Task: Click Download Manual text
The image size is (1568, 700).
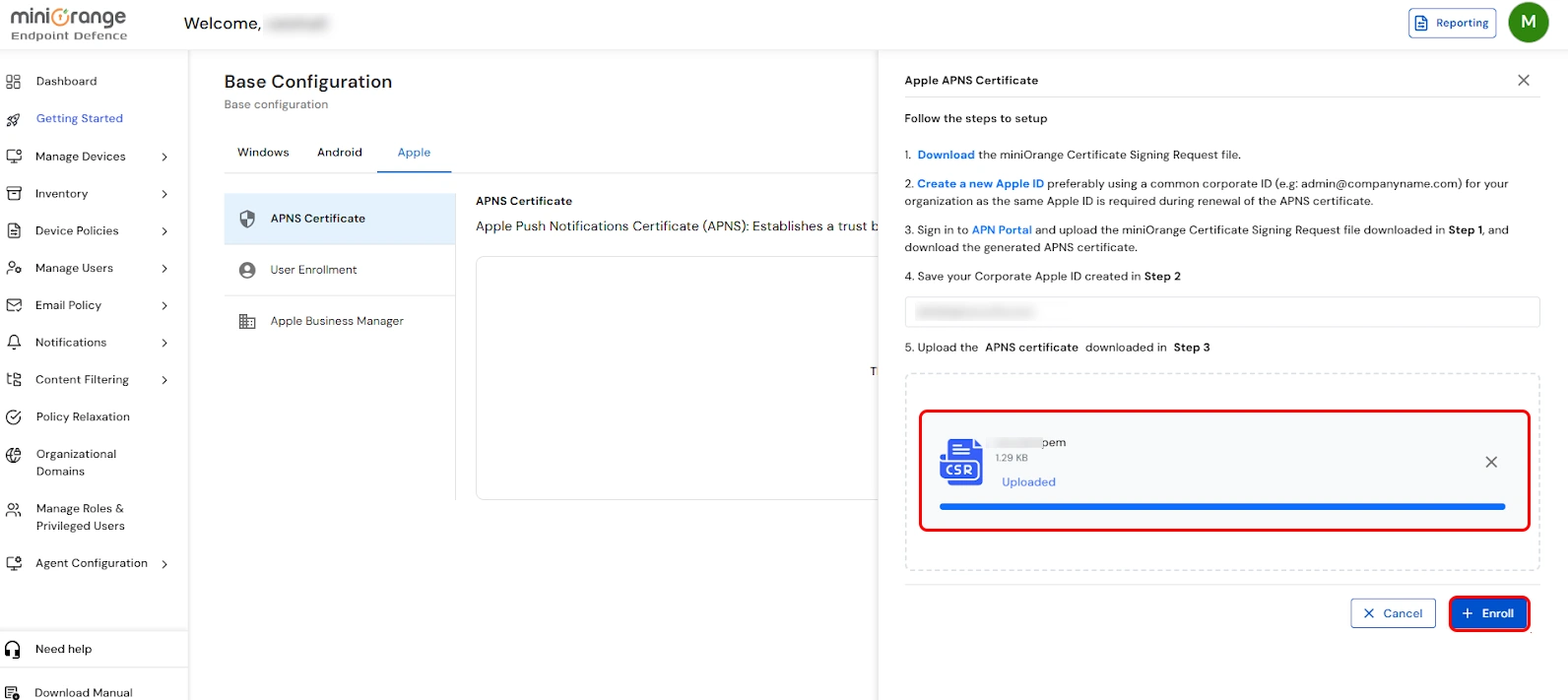Action: tap(84, 693)
